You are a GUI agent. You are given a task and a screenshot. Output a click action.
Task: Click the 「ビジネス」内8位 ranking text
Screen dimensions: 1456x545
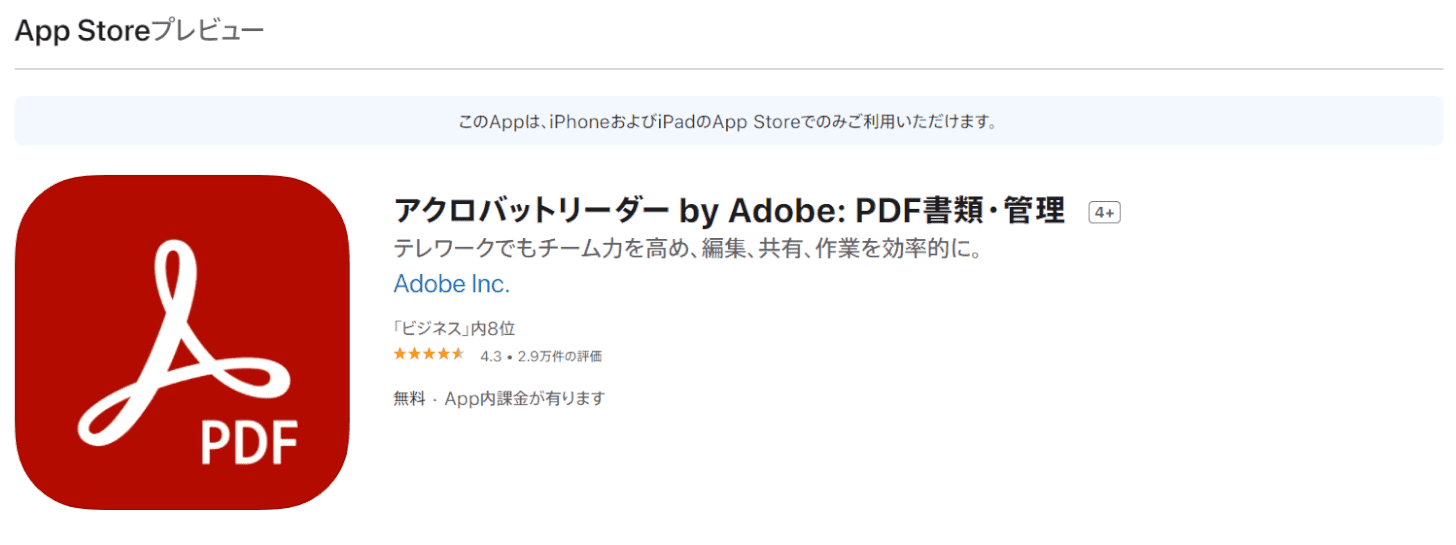point(454,327)
